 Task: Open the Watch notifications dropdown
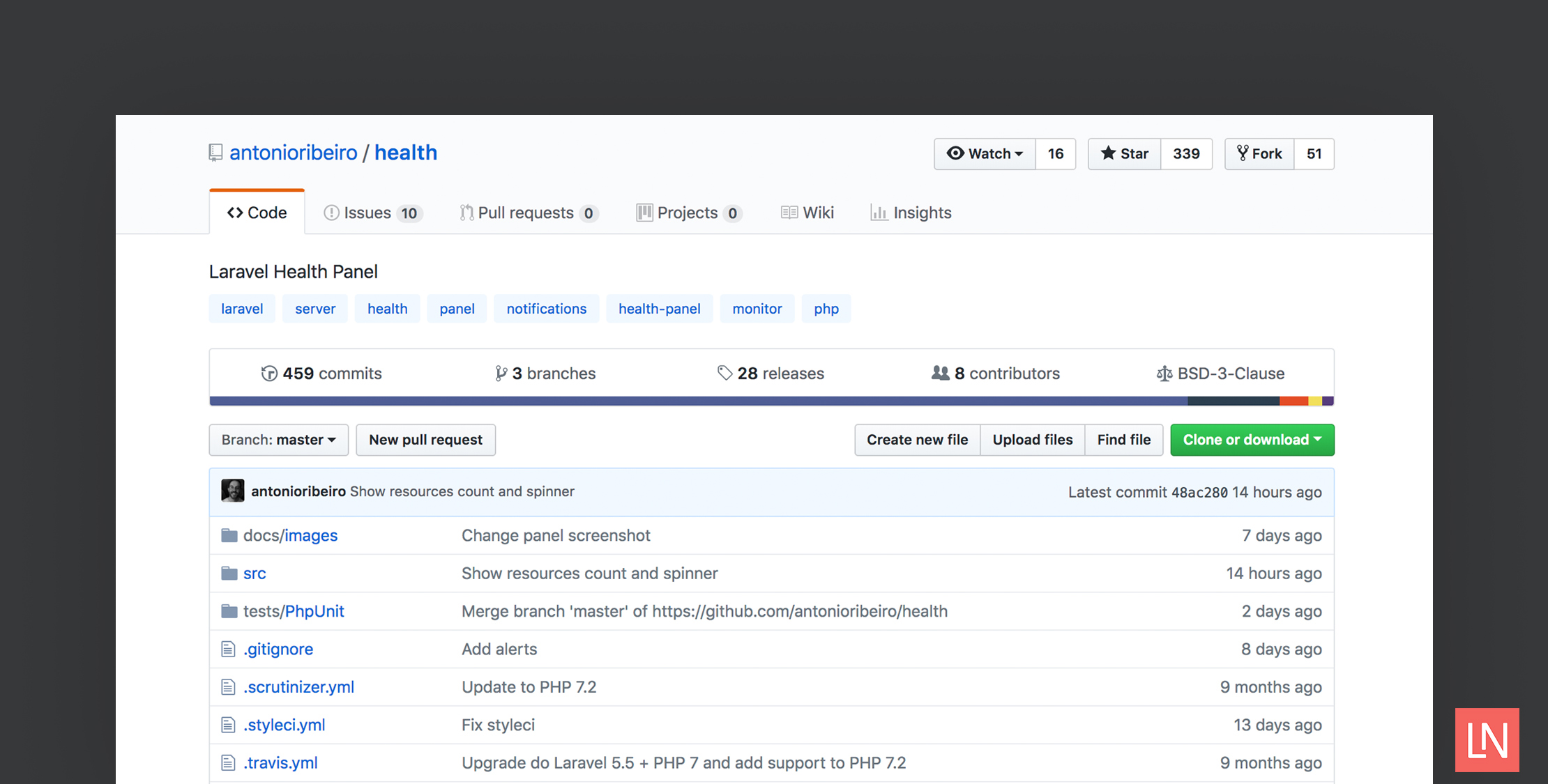(985, 153)
